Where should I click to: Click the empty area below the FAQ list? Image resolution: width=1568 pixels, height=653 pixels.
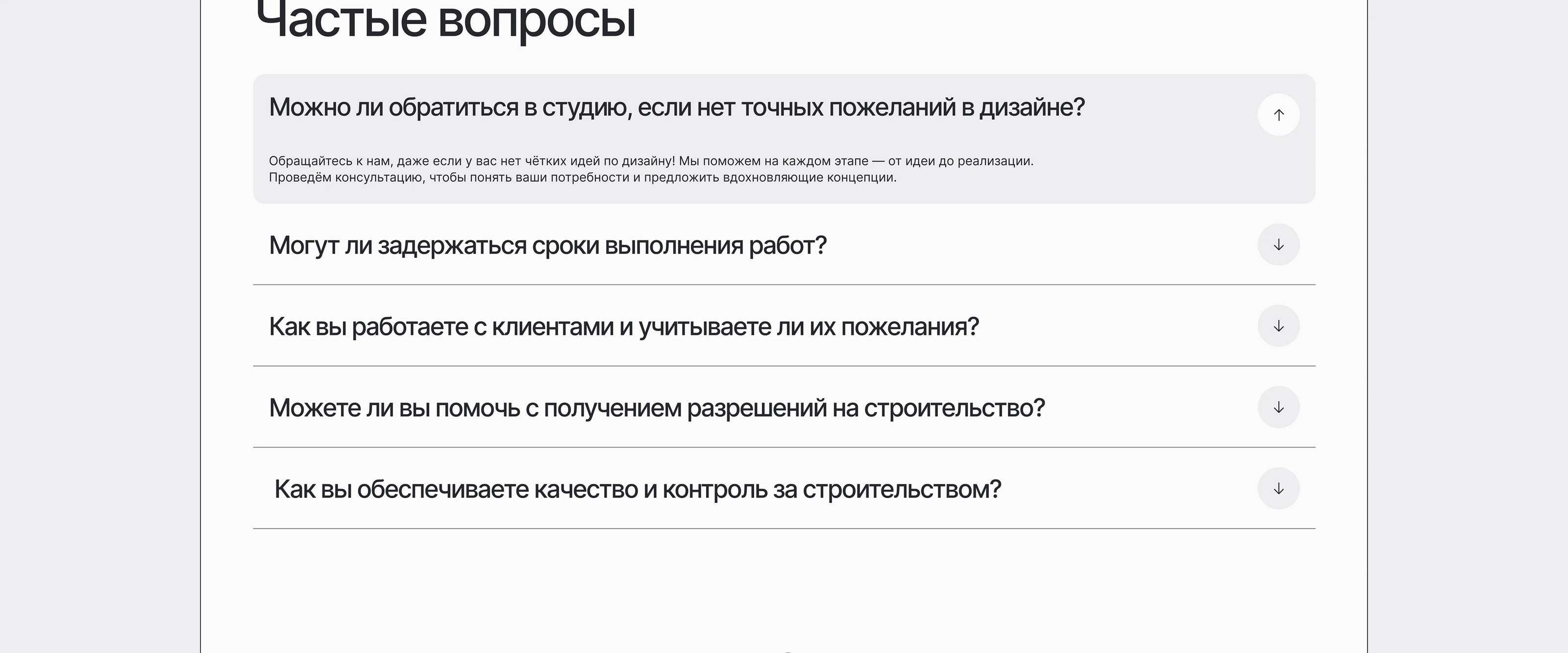tap(784, 585)
